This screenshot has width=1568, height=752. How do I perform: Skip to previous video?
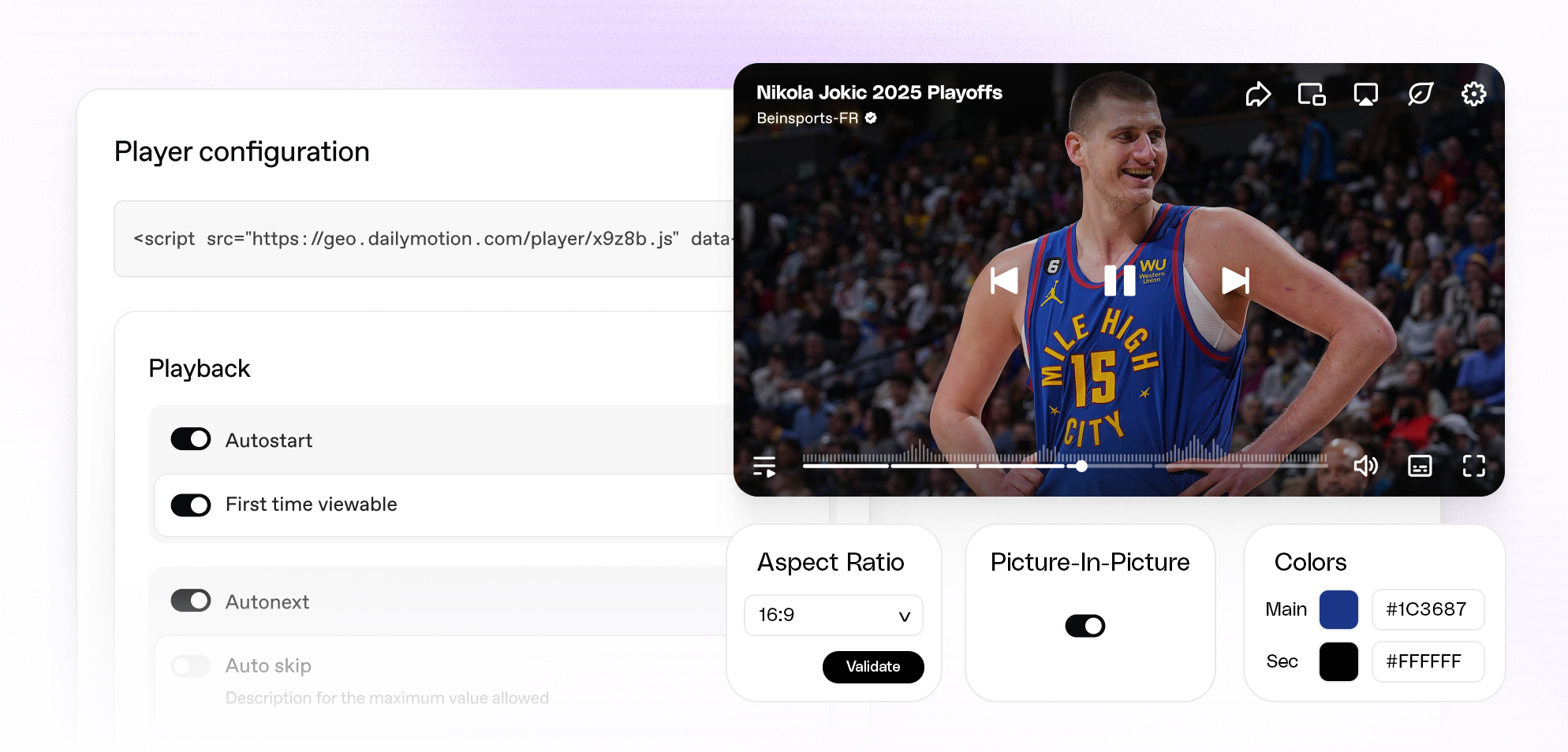[1004, 281]
